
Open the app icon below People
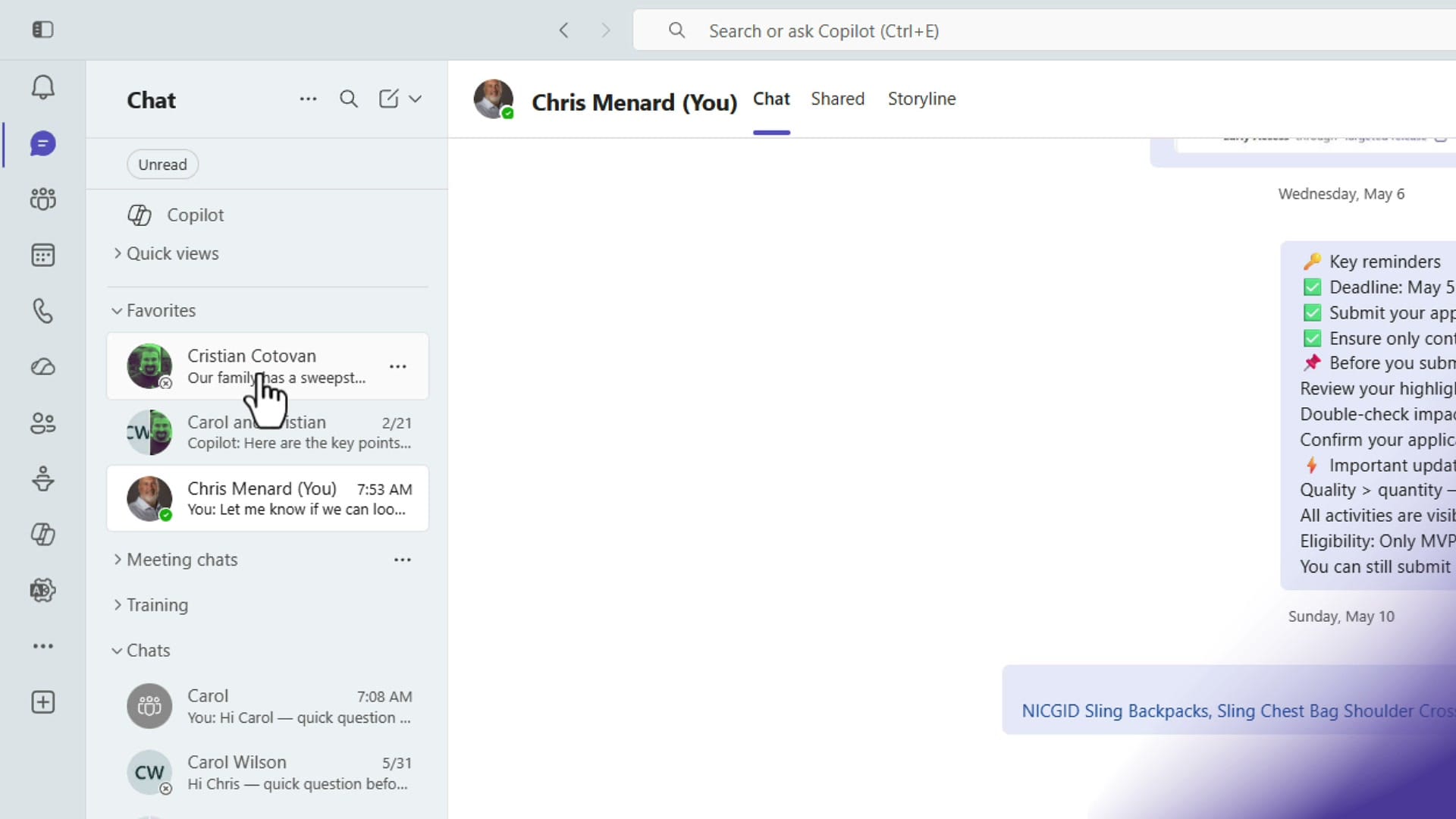click(43, 479)
